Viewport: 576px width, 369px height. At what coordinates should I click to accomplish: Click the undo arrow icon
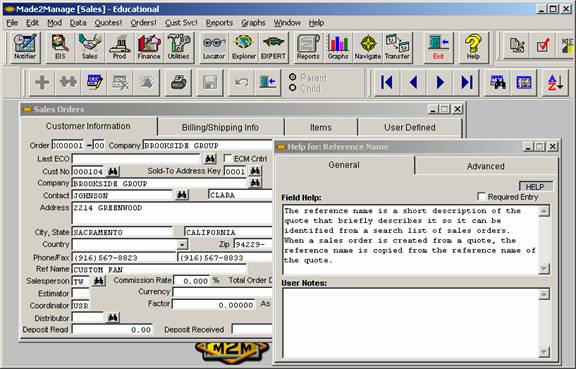(241, 82)
